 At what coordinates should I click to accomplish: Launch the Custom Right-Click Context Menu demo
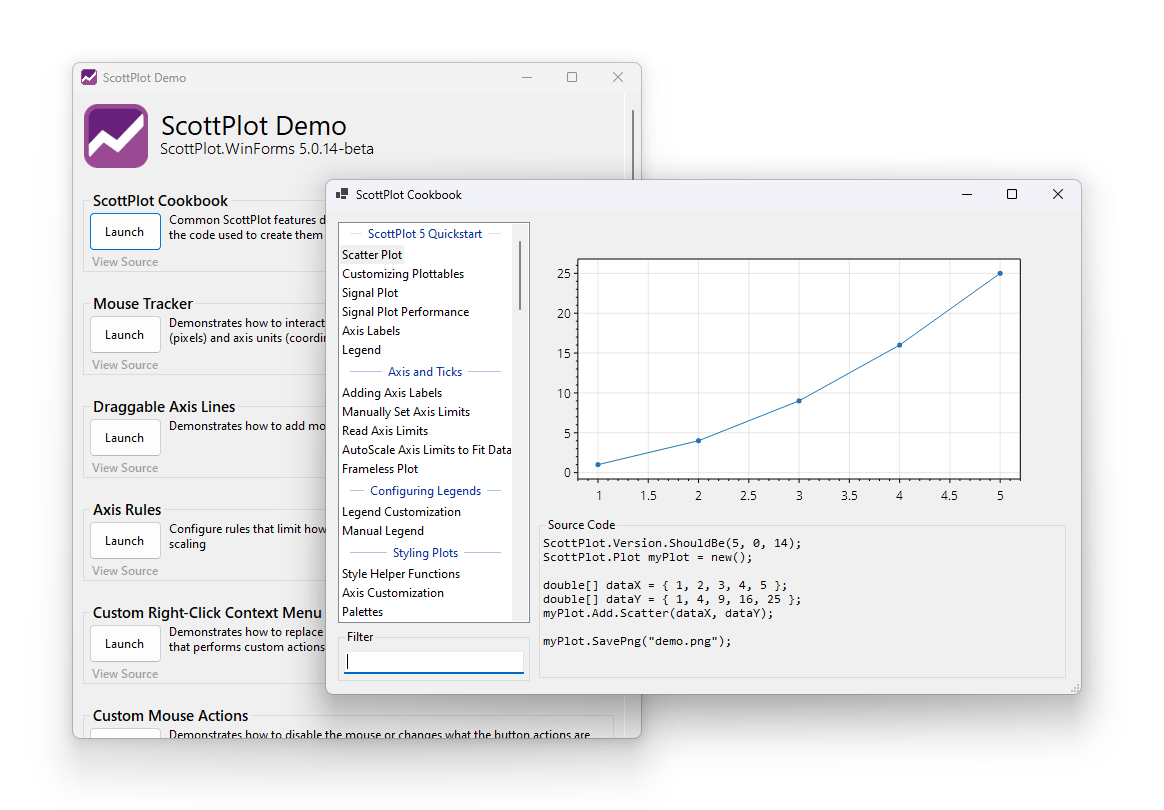pyautogui.click(x=125, y=644)
